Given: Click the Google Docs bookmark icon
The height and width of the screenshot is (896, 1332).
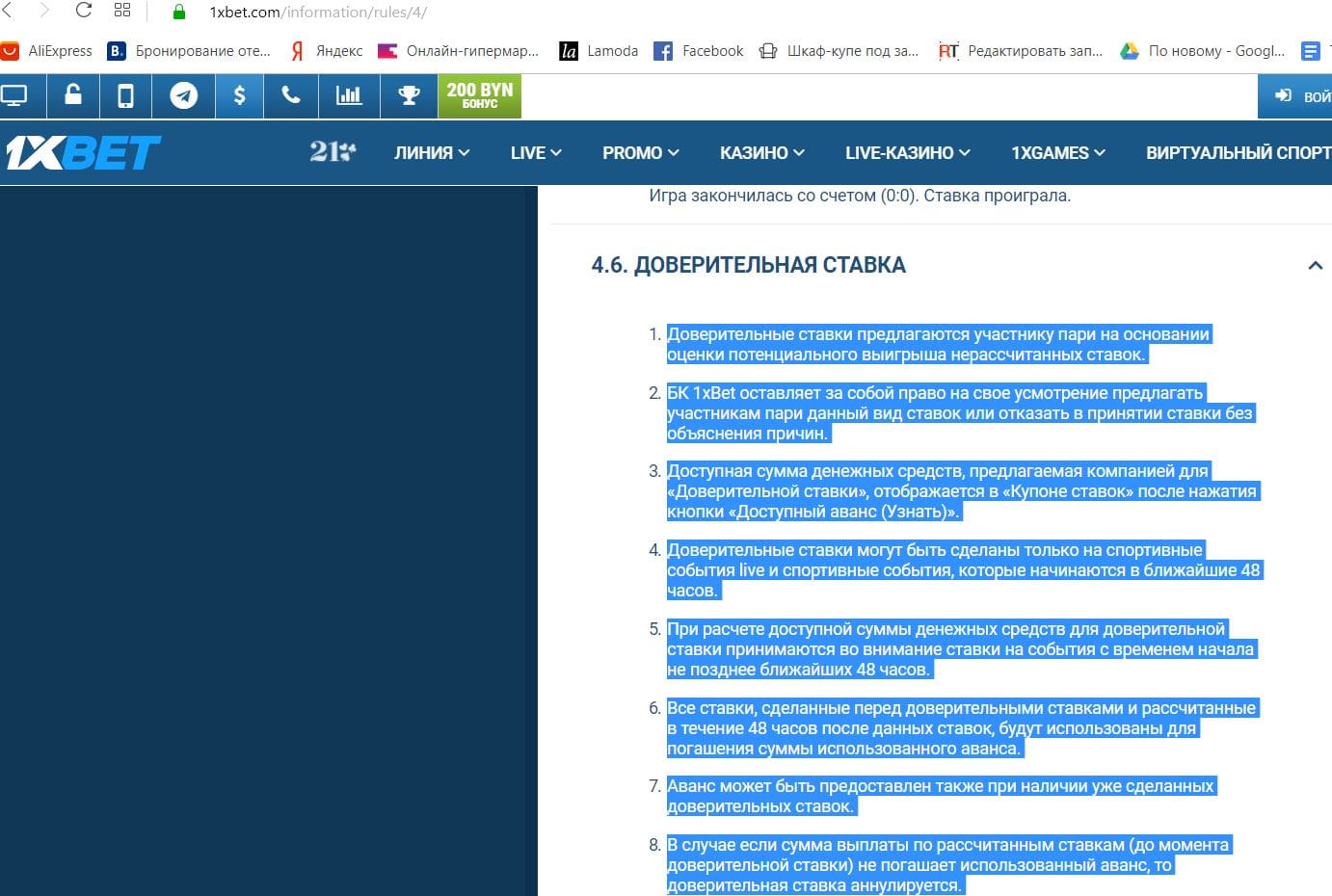Looking at the screenshot, I should 1311,51.
